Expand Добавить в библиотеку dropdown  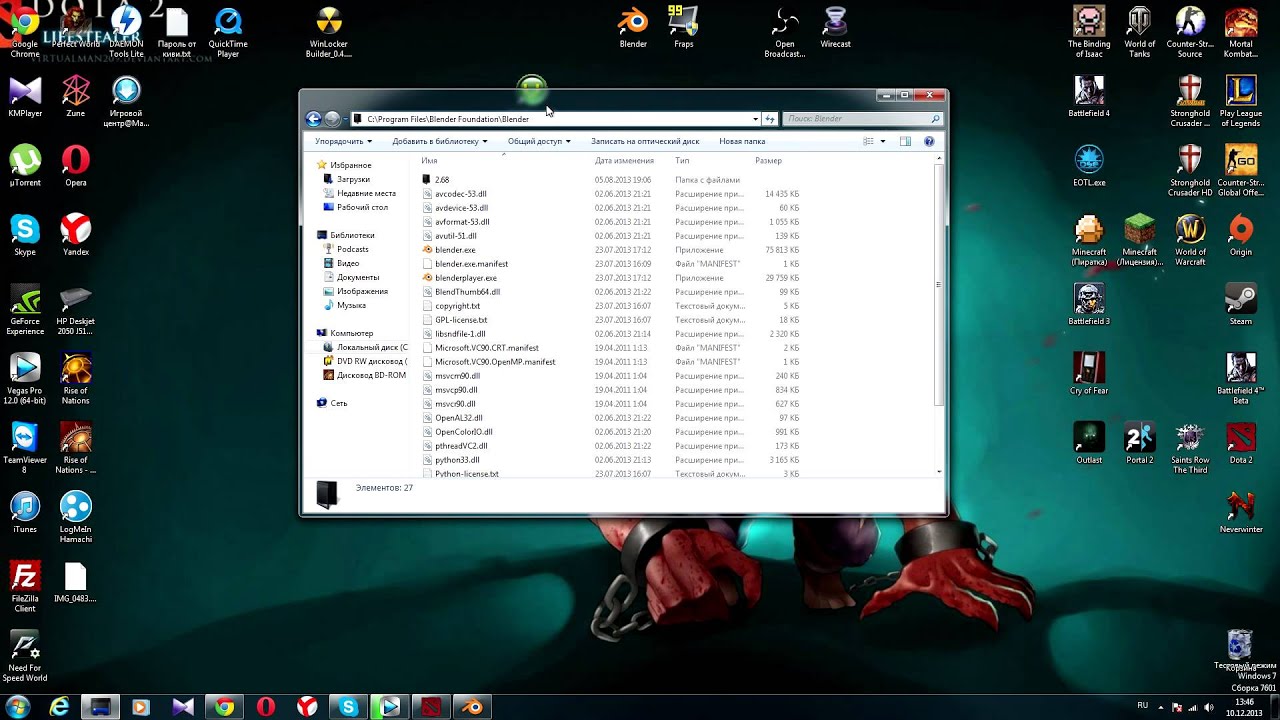point(440,142)
